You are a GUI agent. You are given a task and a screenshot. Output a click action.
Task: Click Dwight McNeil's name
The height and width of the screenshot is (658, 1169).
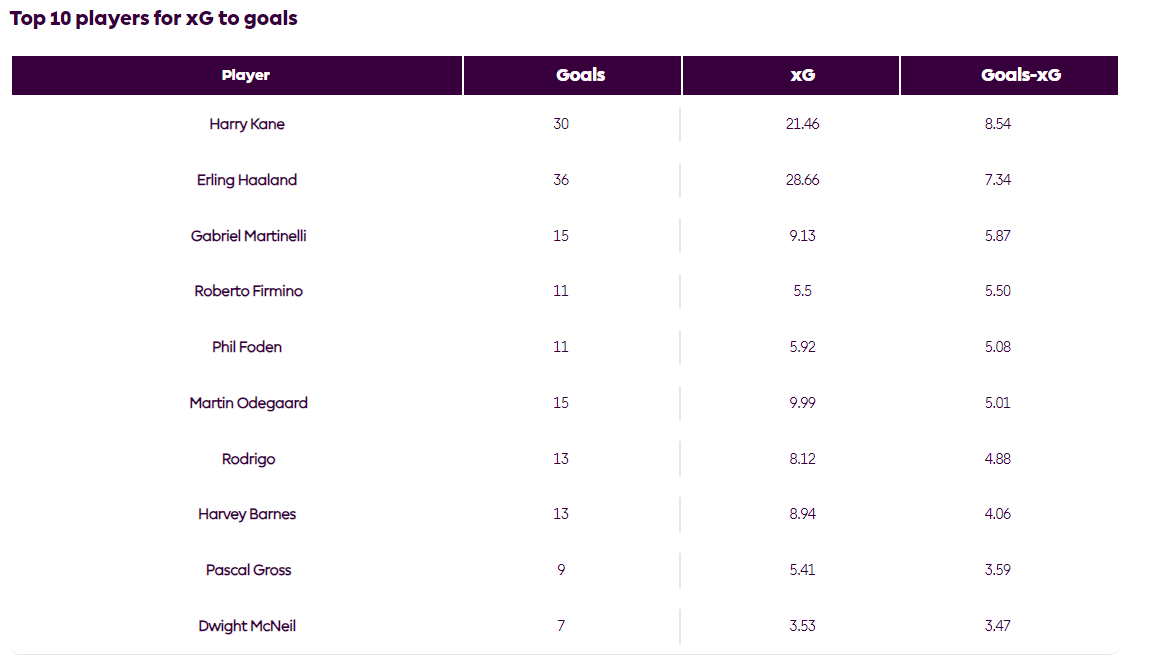point(247,626)
